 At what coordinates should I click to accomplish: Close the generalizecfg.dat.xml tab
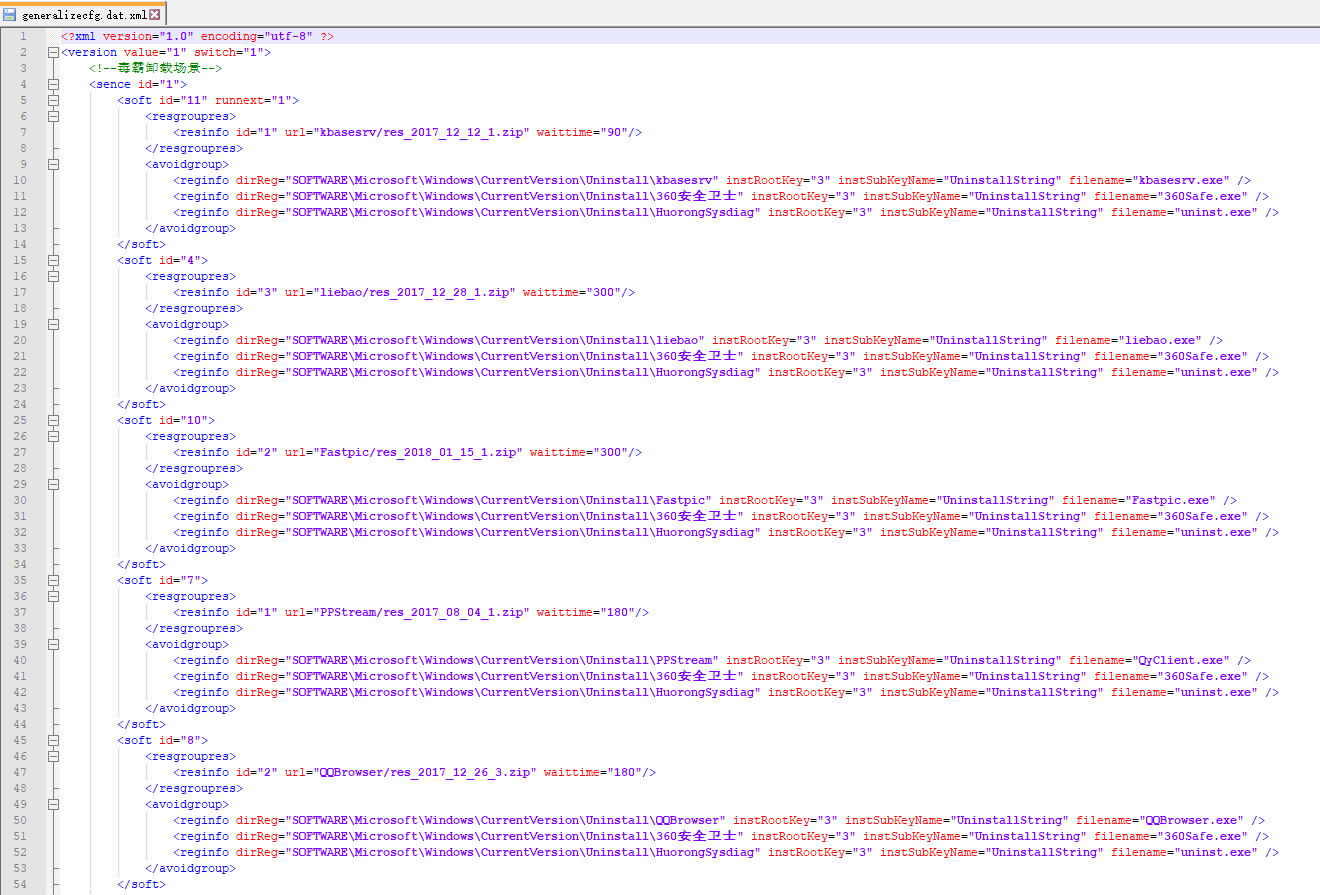tap(155, 15)
